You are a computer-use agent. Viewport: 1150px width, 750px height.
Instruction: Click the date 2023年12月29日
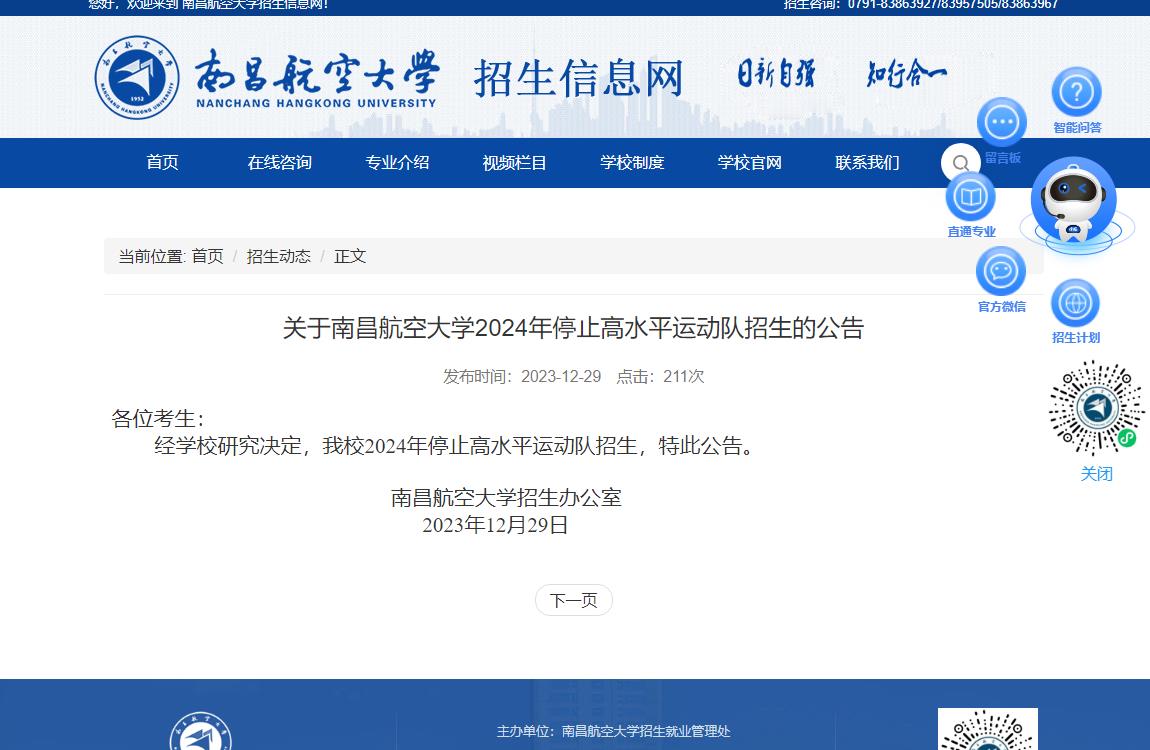pyautogui.click(x=495, y=525)
